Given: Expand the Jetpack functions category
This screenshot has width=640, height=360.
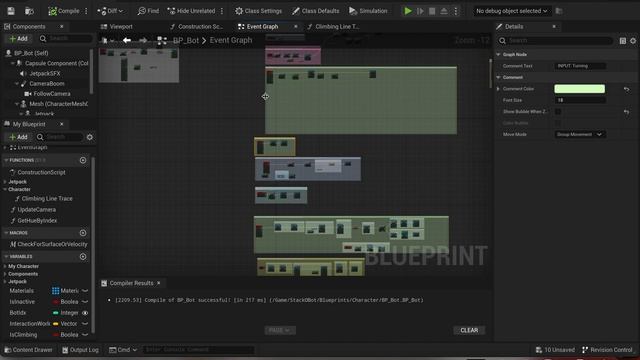Looking at the screenshot, I should pyautogui.click(x=5, y=182).
